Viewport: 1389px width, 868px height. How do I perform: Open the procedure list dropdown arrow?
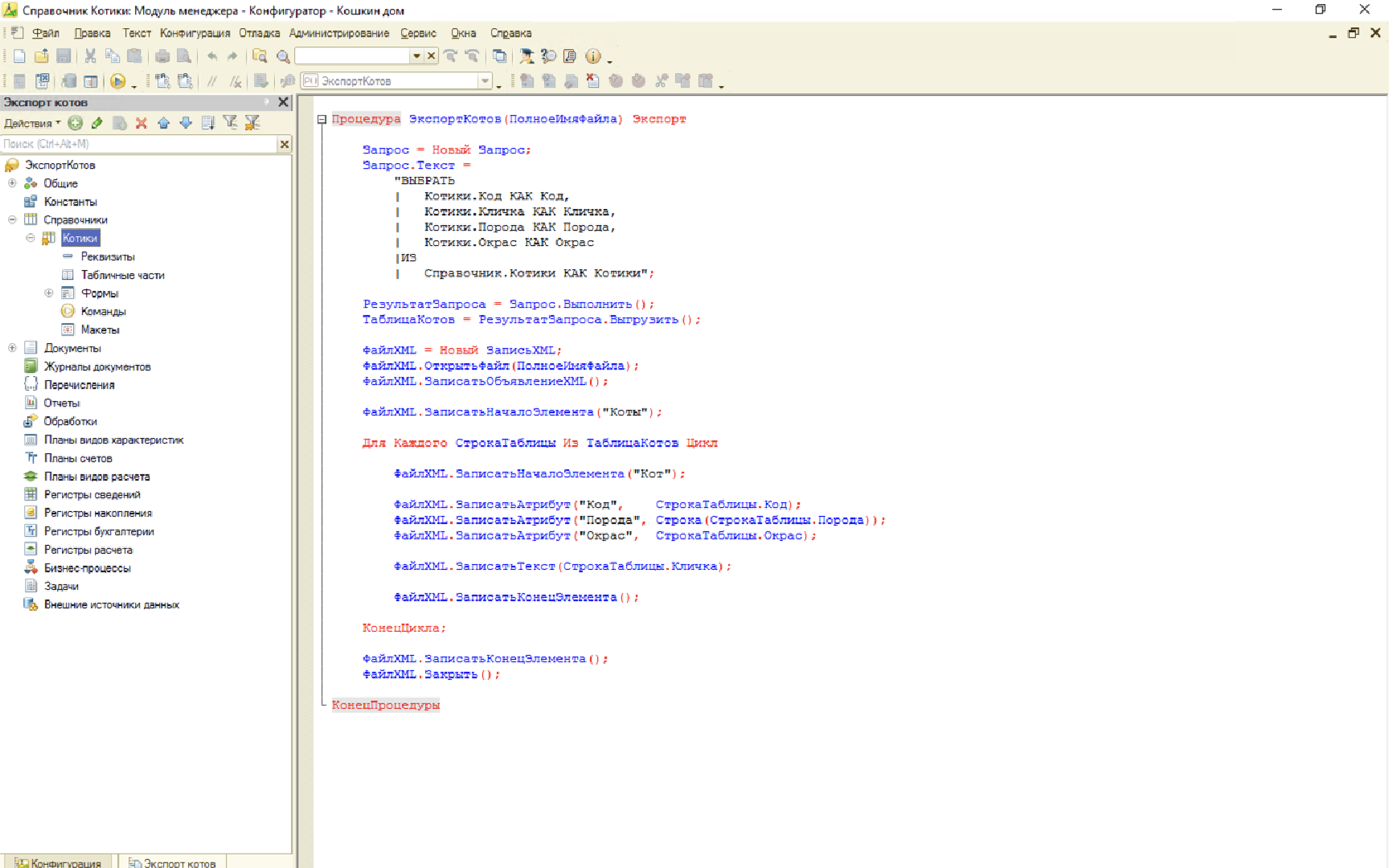[x=485, y=81]
